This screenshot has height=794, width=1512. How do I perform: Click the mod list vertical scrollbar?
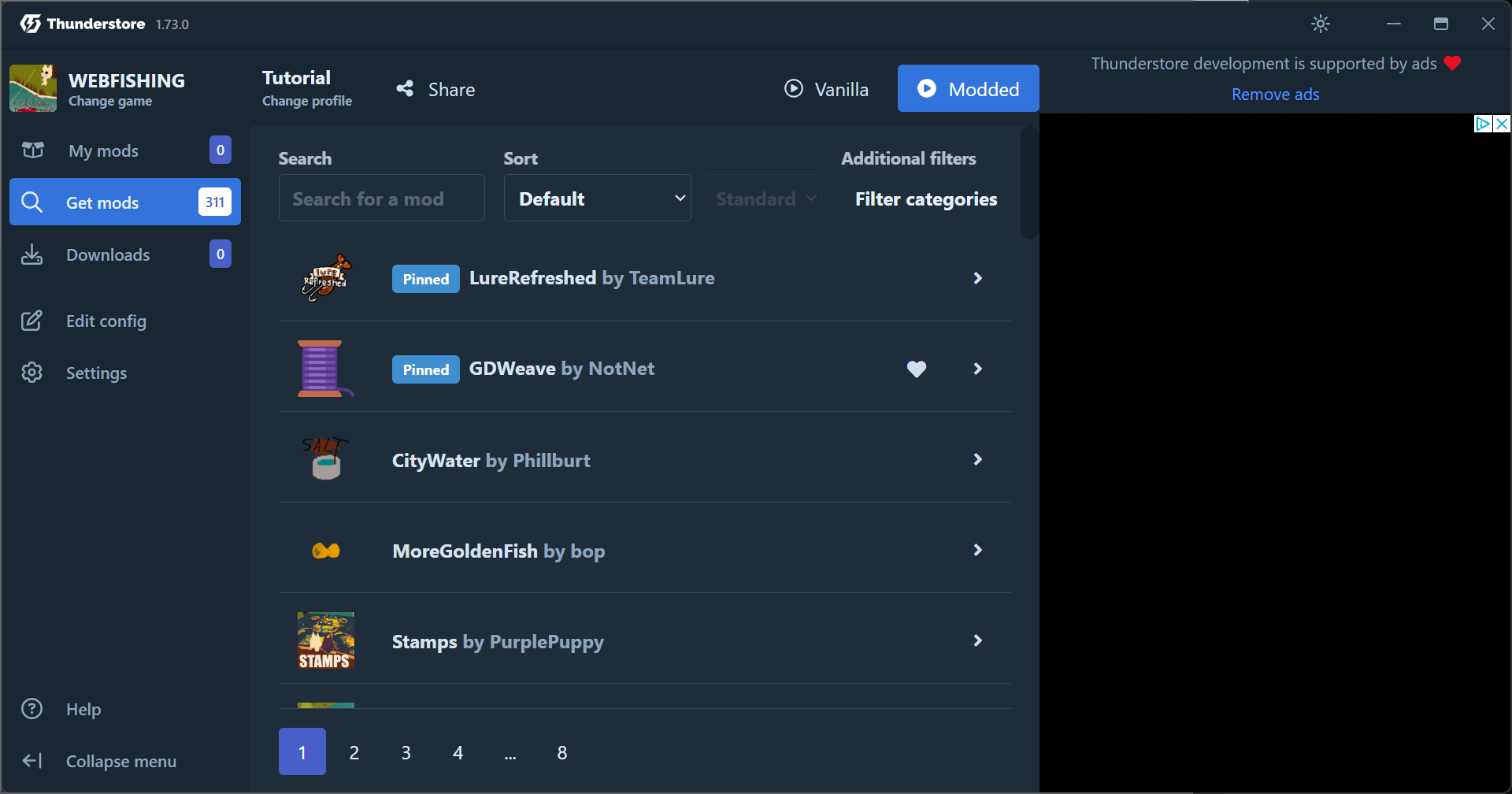coord(1029,183)
